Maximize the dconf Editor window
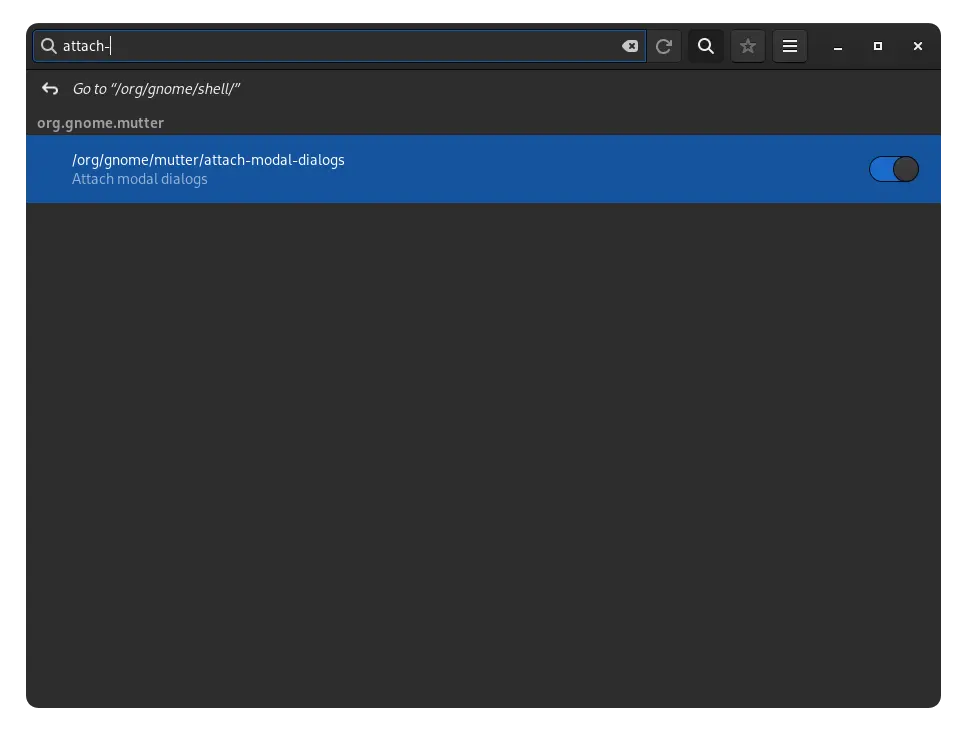Image resolution: width=967 pixels, height=737 pixels. point(878,46)
